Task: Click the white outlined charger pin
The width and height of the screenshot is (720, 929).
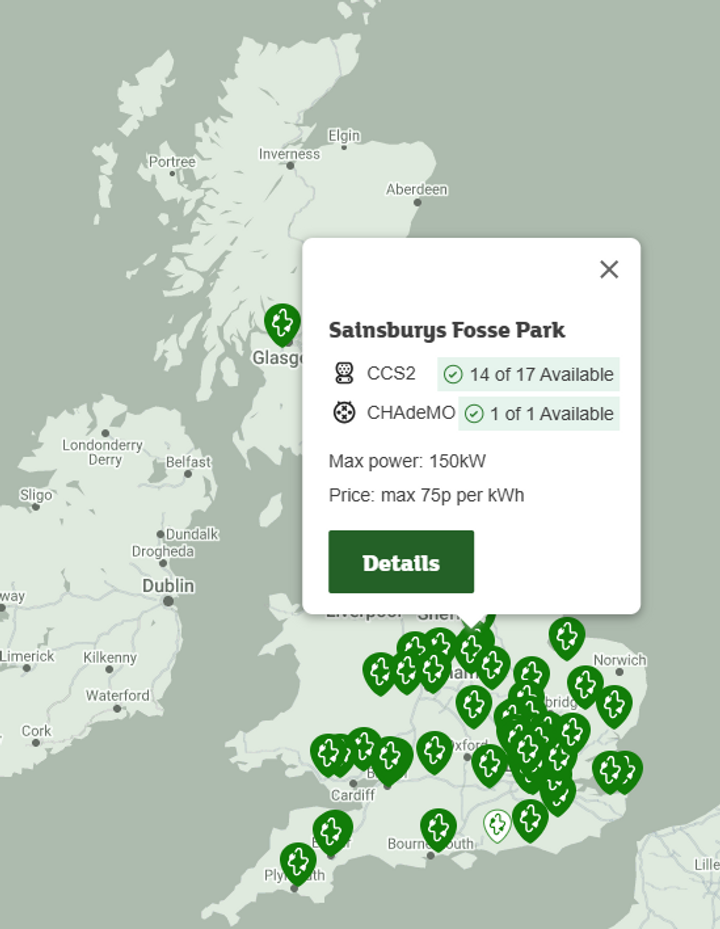Action: [497, 825]
